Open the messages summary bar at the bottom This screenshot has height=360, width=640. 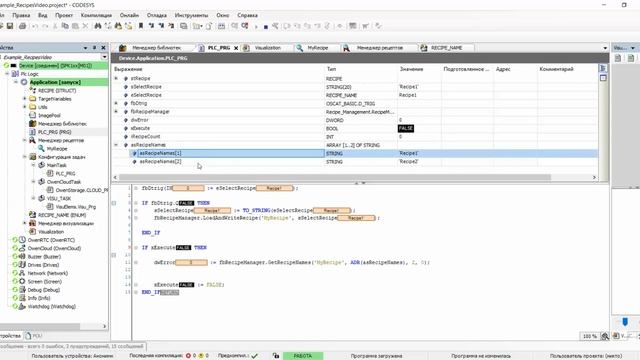tap(72, 346)
